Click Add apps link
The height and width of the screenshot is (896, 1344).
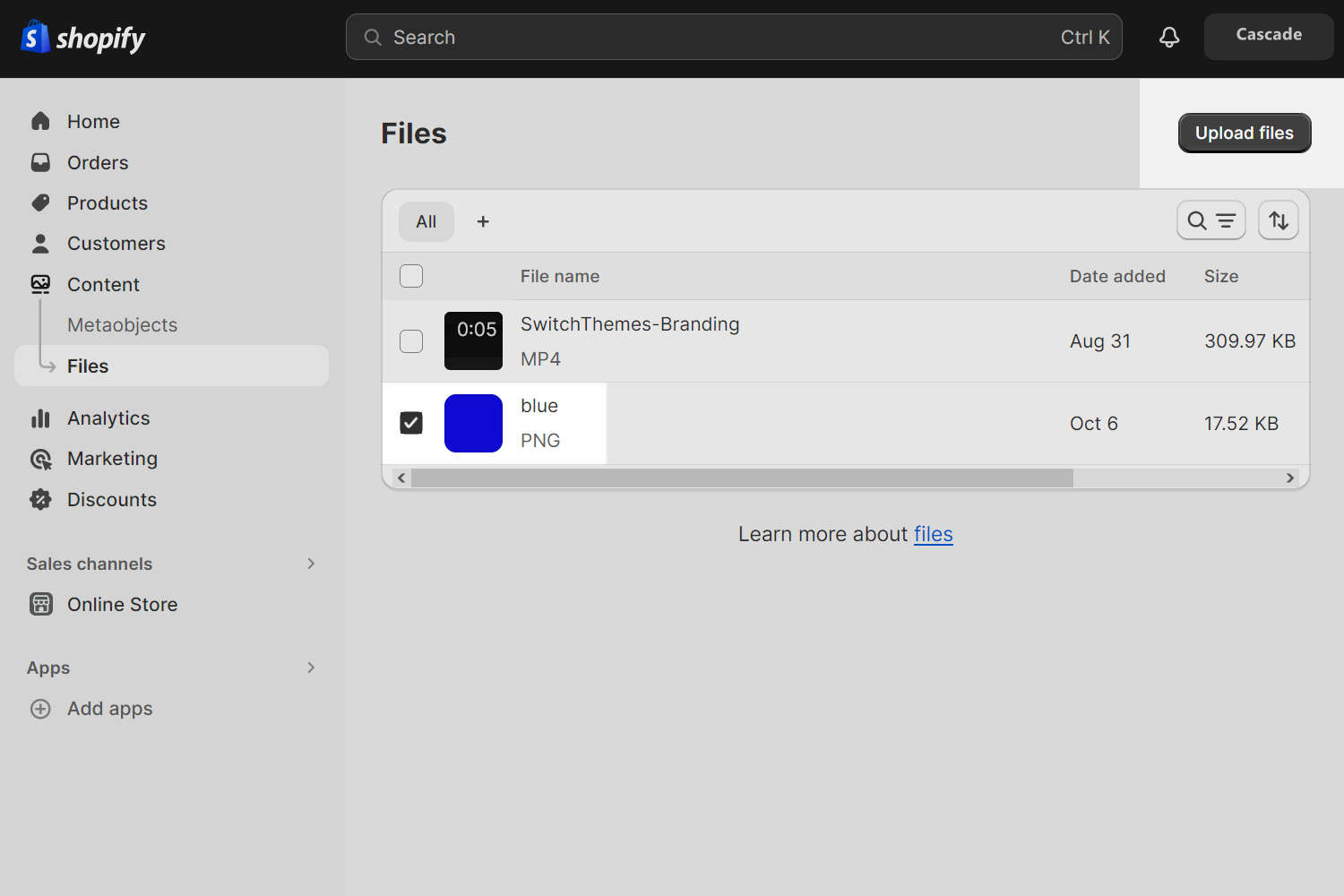tap(110, 709)
